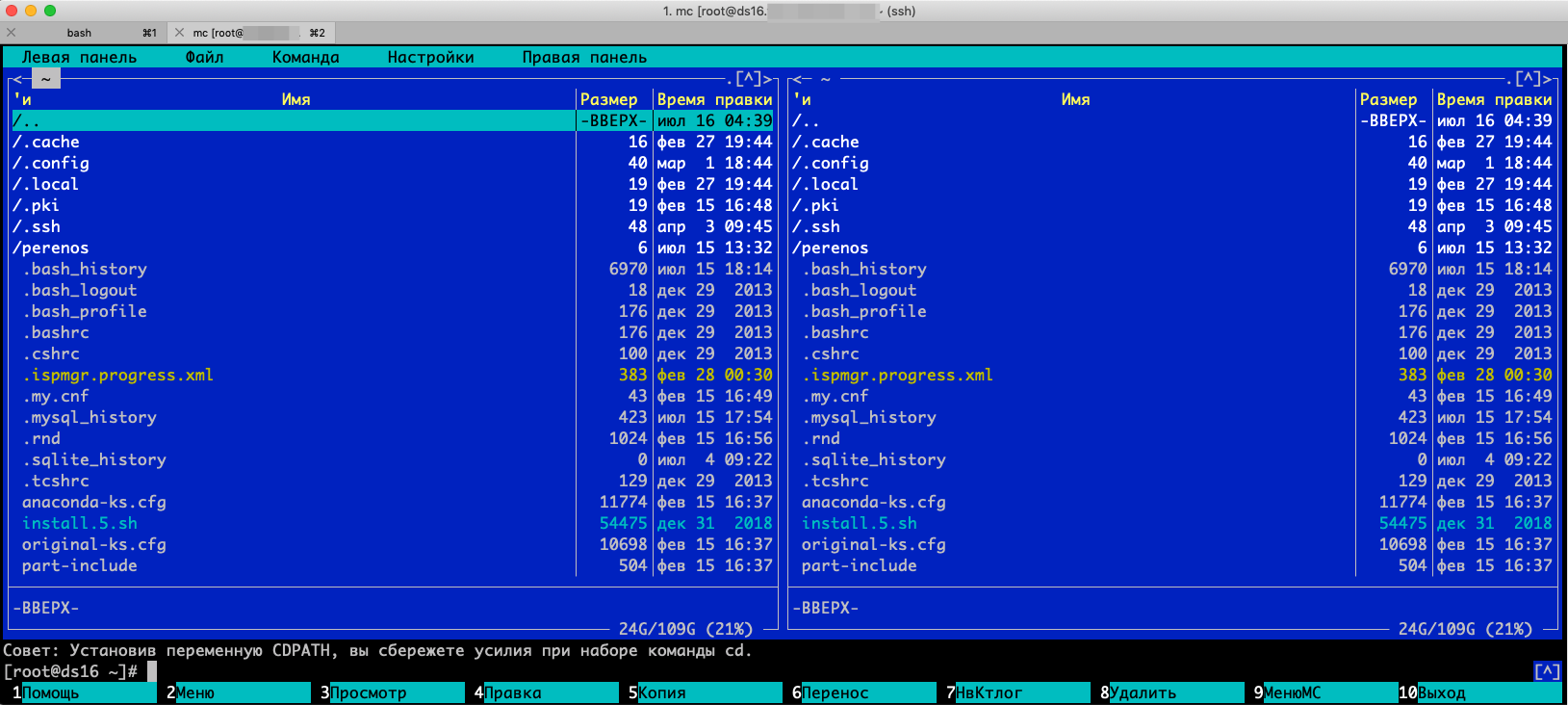Select .sqlite_history in right panel
The width and height of the screenshot is (1568, 705).
pyautogui.click(x=1172, y=459)
